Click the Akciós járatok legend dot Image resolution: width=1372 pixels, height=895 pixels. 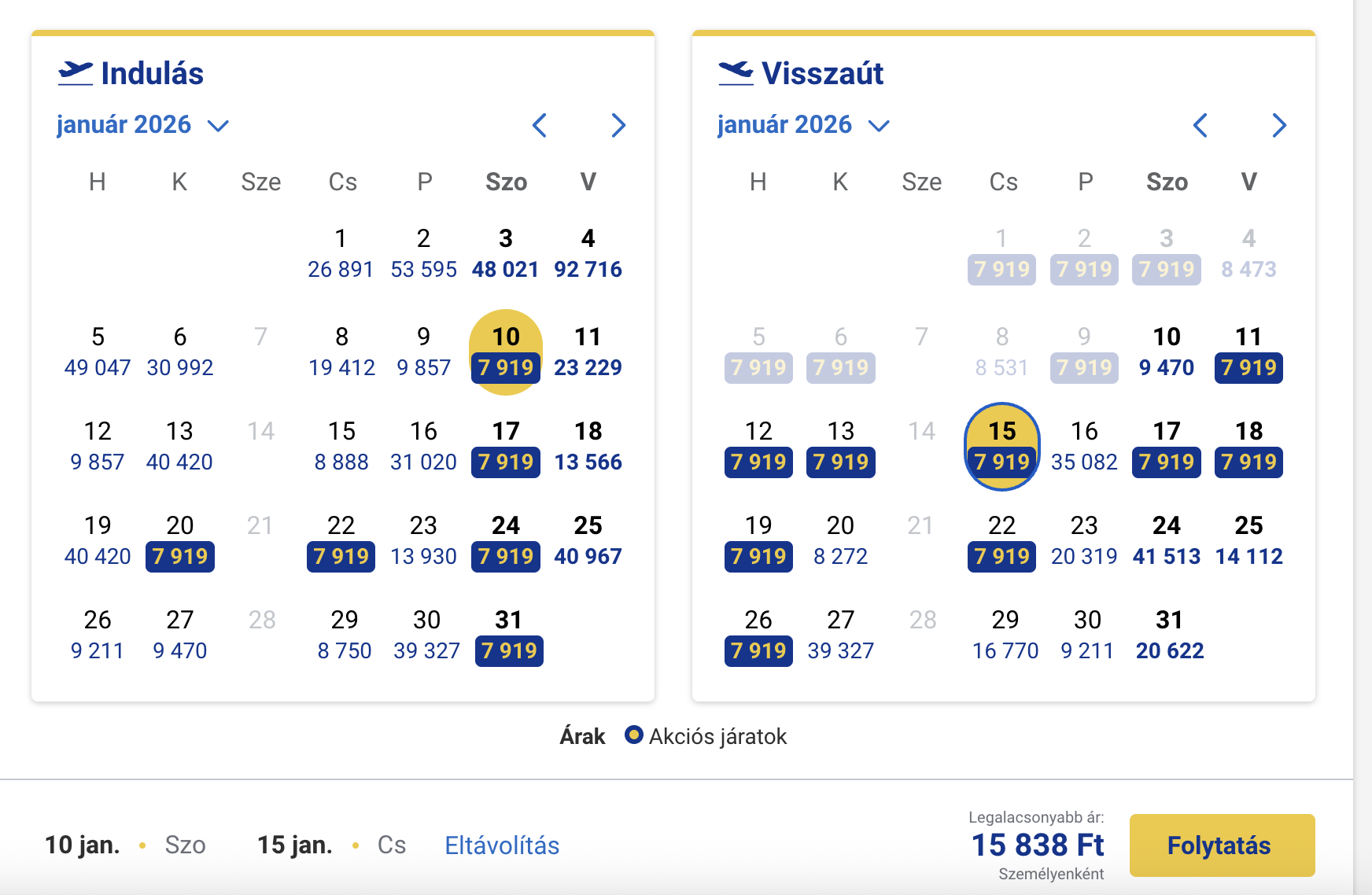click(x=633, y=736)
